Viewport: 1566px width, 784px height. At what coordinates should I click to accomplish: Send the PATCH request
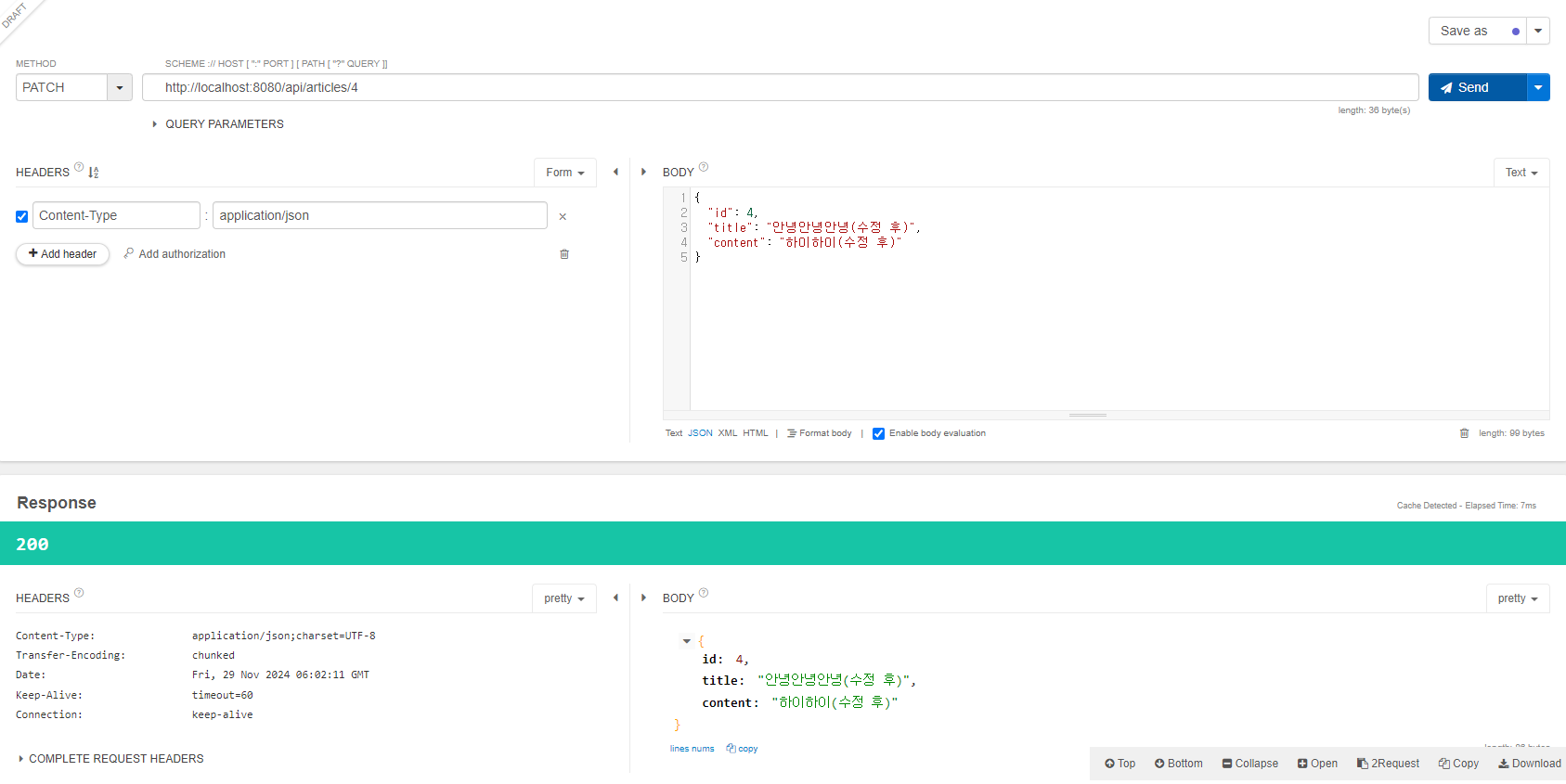(x=1477, y=87)
